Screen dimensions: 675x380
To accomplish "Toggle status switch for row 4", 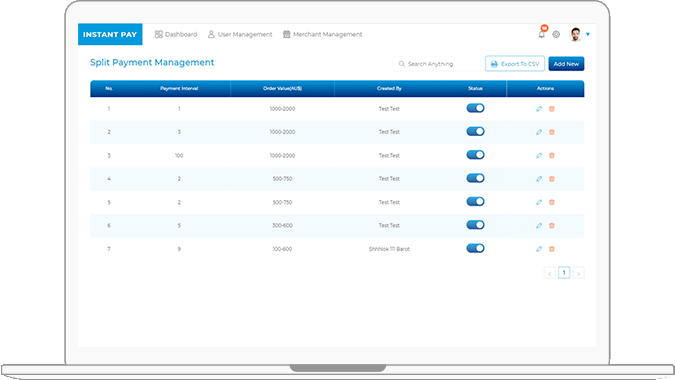I will coord(475,178).
